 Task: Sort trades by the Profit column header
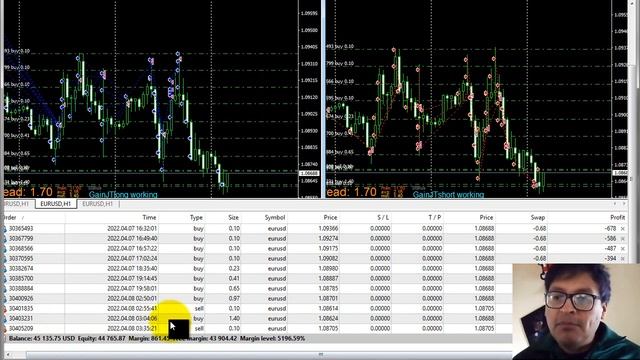point(618,218)
